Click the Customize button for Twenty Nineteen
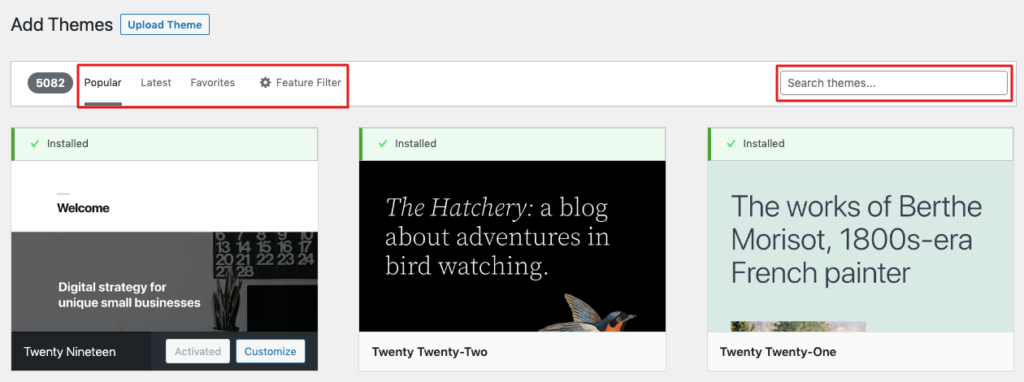Screen dimensions: 1024x382 pos(270,351)
